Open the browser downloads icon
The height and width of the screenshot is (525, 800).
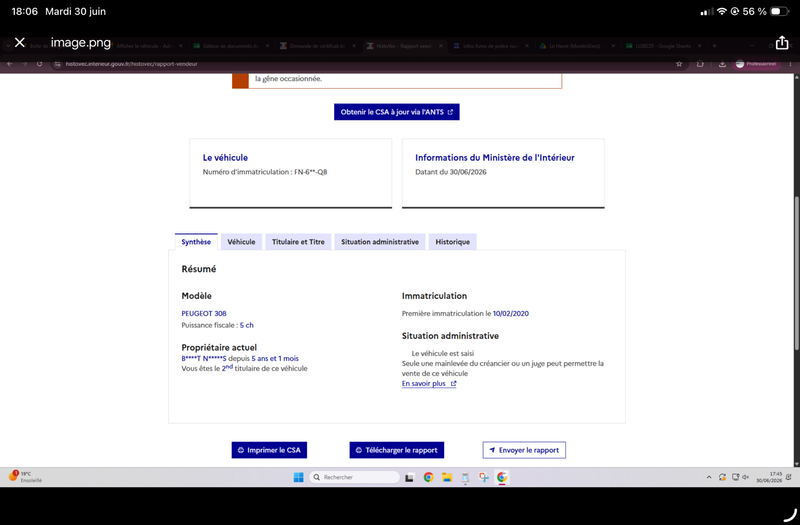coord(722,64)
